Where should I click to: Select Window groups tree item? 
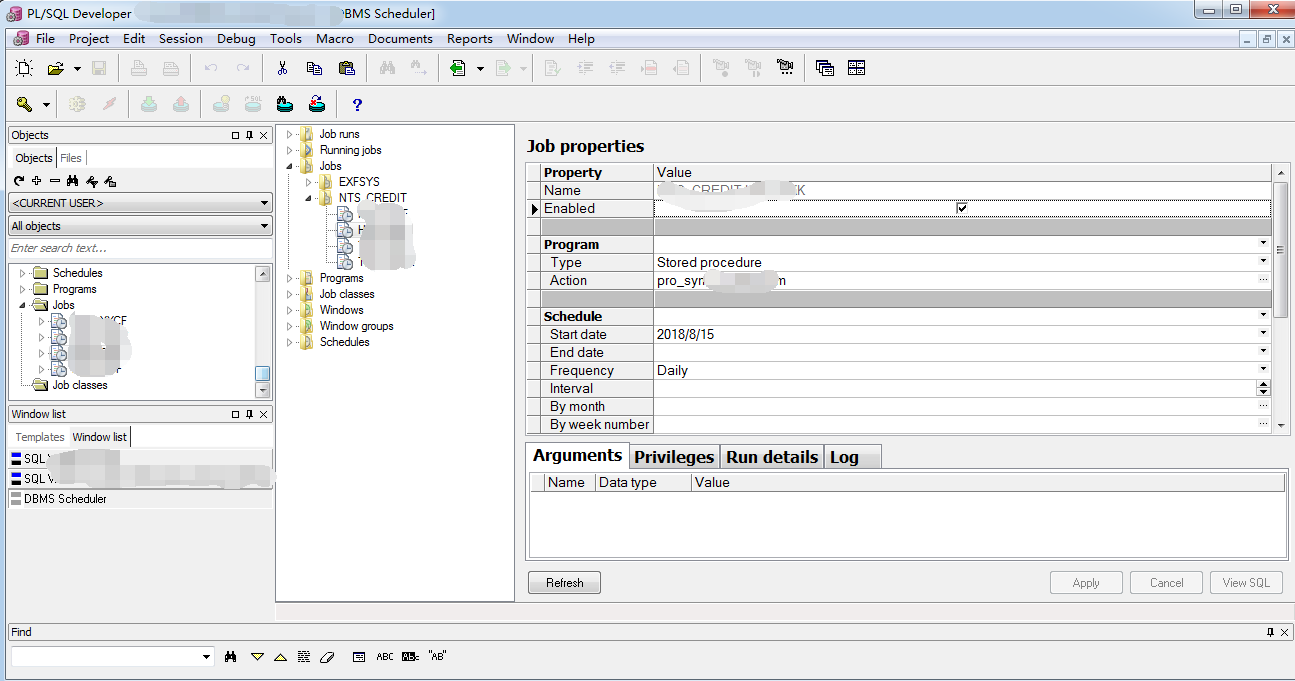(356, 326)
